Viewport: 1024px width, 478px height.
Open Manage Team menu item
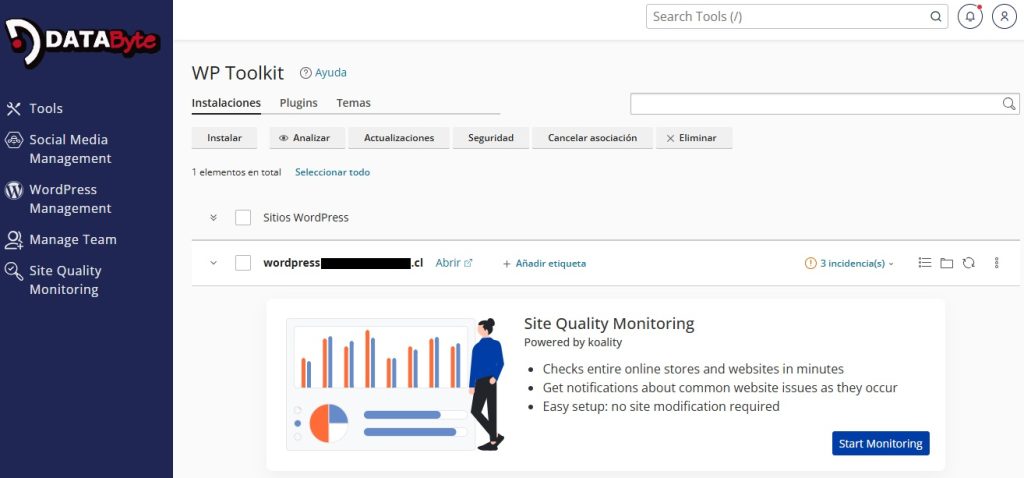[72, 240]
